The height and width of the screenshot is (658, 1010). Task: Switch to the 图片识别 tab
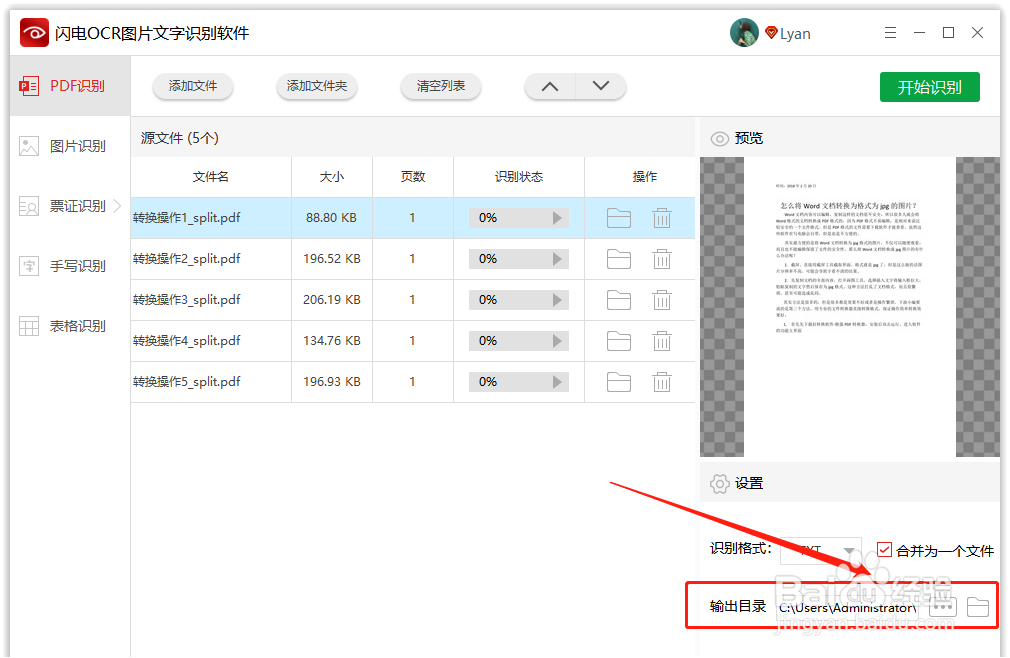[68, 146]
